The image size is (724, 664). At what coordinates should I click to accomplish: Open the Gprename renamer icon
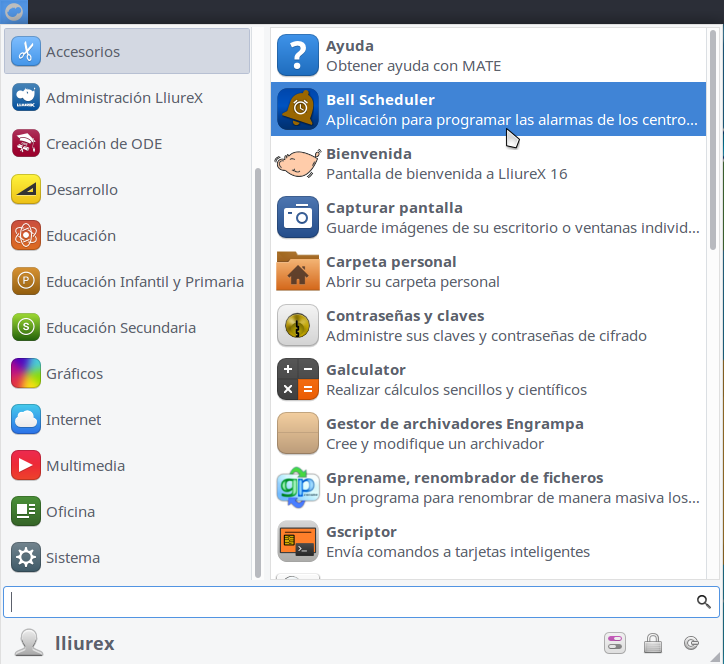pos(297,487)
